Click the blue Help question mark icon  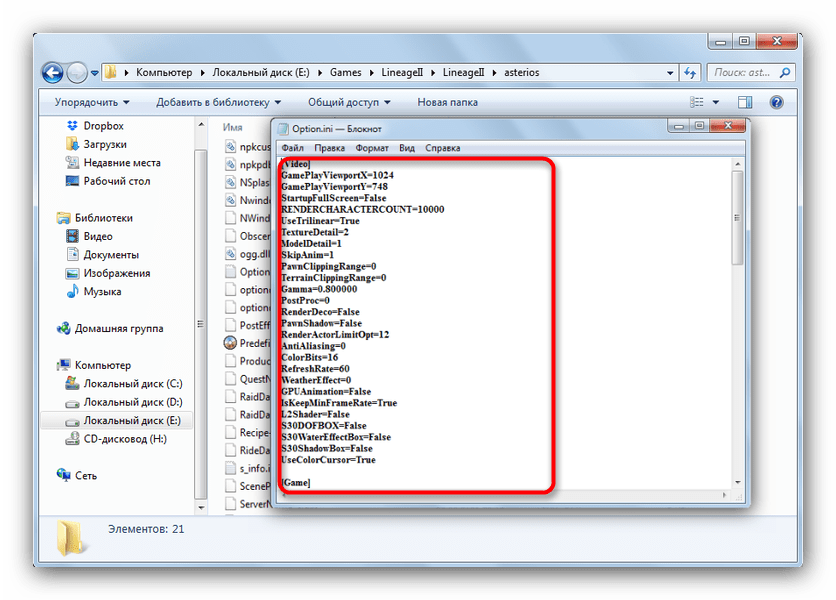pyautogui.click(x=776, y=102)
